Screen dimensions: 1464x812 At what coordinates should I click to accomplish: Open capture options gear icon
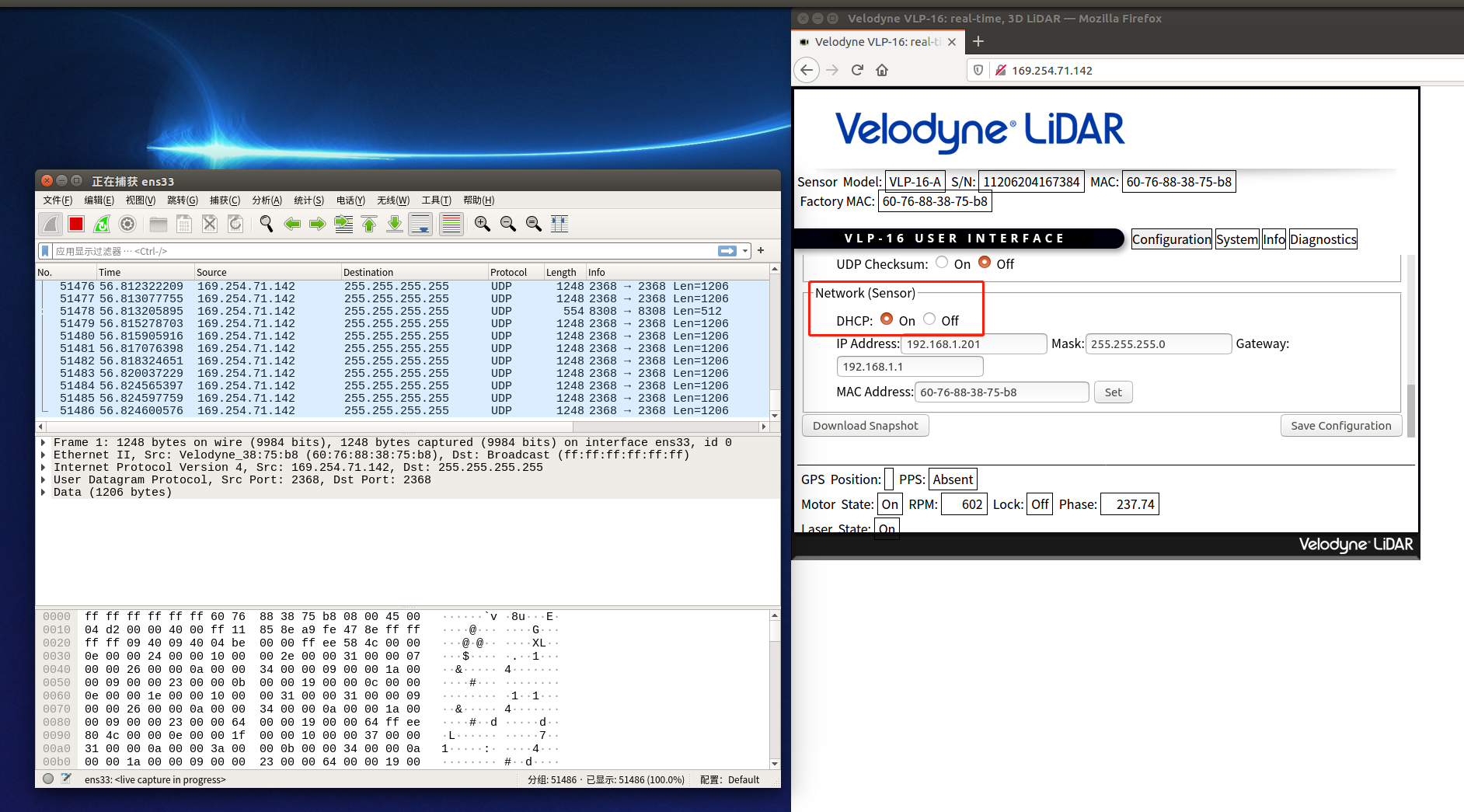pyautogui.click(x=127, y=224)
